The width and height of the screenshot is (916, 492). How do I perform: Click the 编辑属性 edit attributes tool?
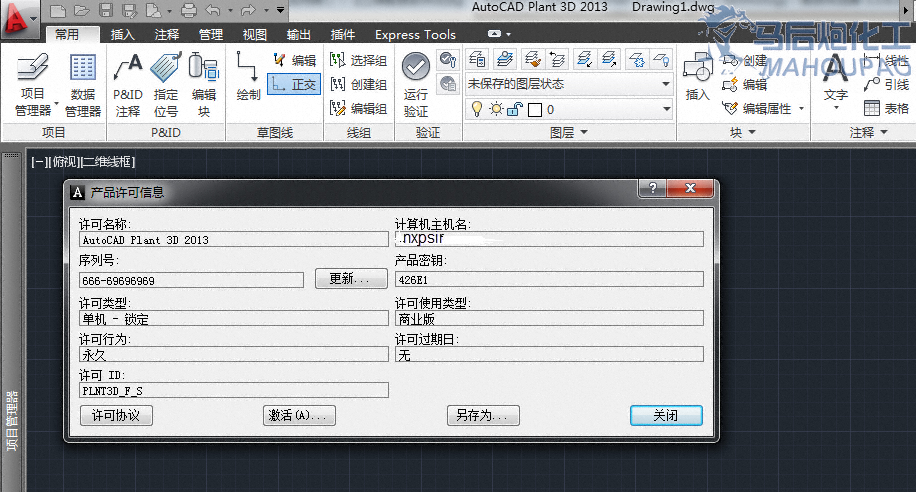(757, 109)
